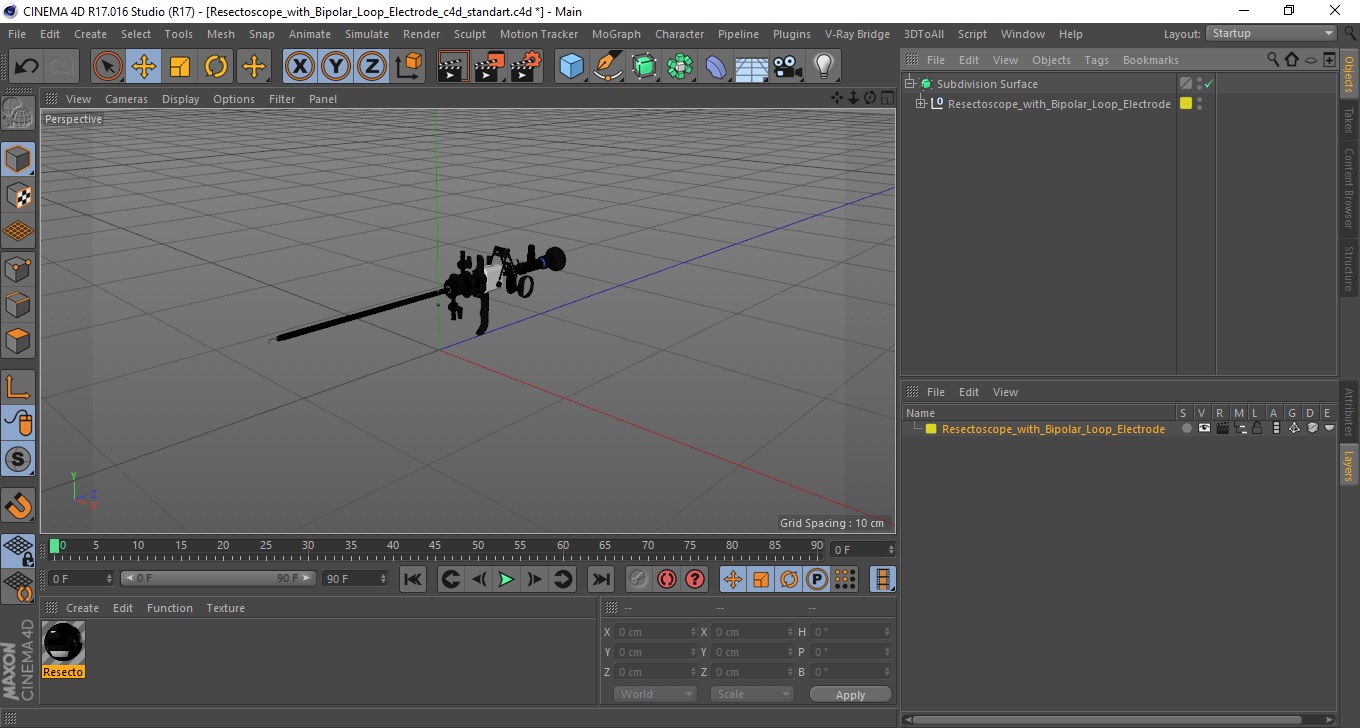This screenshot has width=1360, height=728.
Task: Go to start of animation
Action: click(412, 579)
